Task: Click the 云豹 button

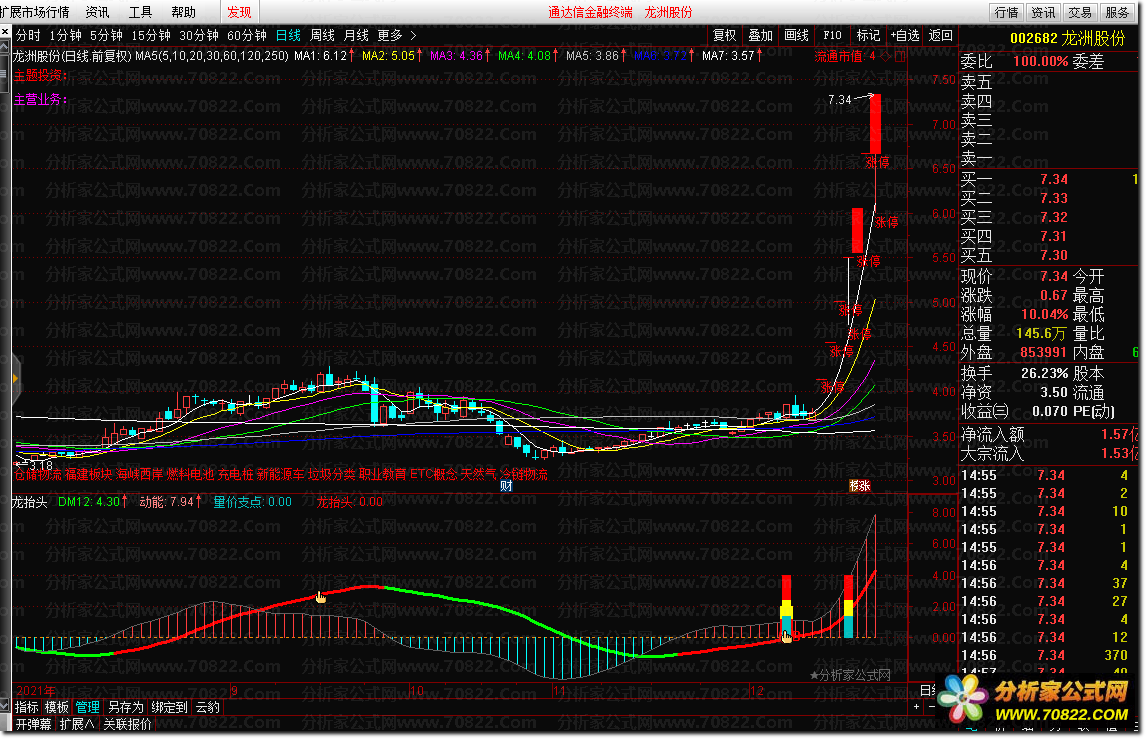Action: coord(208,707)
